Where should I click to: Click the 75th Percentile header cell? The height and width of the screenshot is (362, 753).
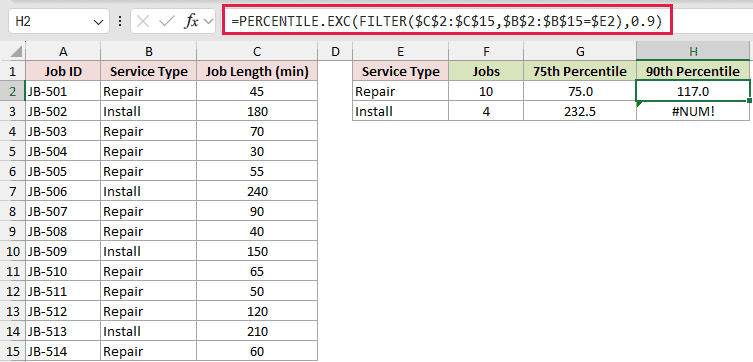tap(580, 72)
